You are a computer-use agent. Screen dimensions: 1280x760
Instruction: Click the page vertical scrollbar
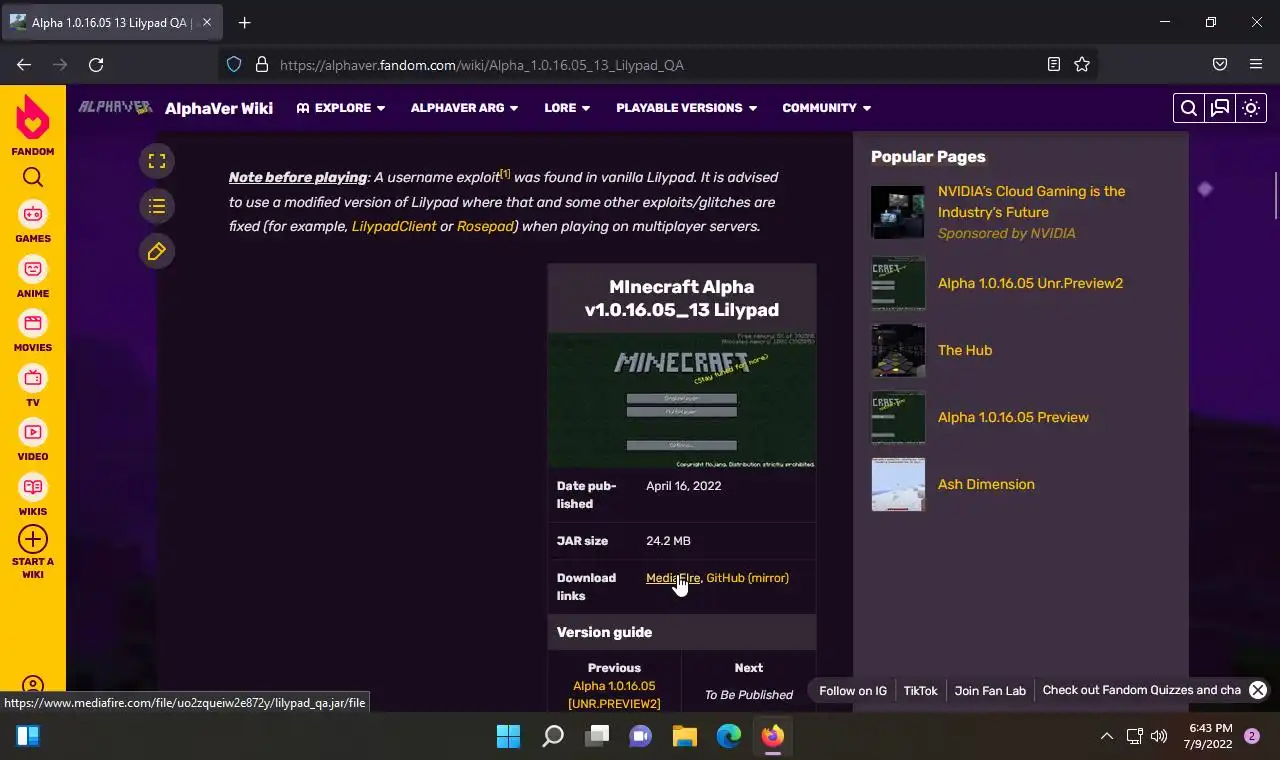click(x=1275, y=196)
